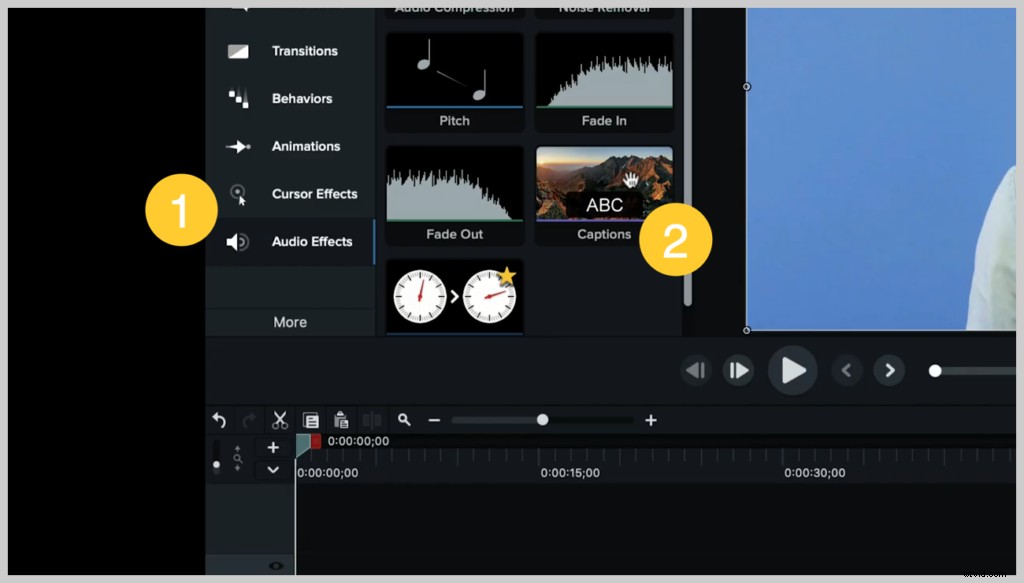The image size is (1024, 583).
Task: Click the Undo icon above the timeline
Action: pos(219,420)
